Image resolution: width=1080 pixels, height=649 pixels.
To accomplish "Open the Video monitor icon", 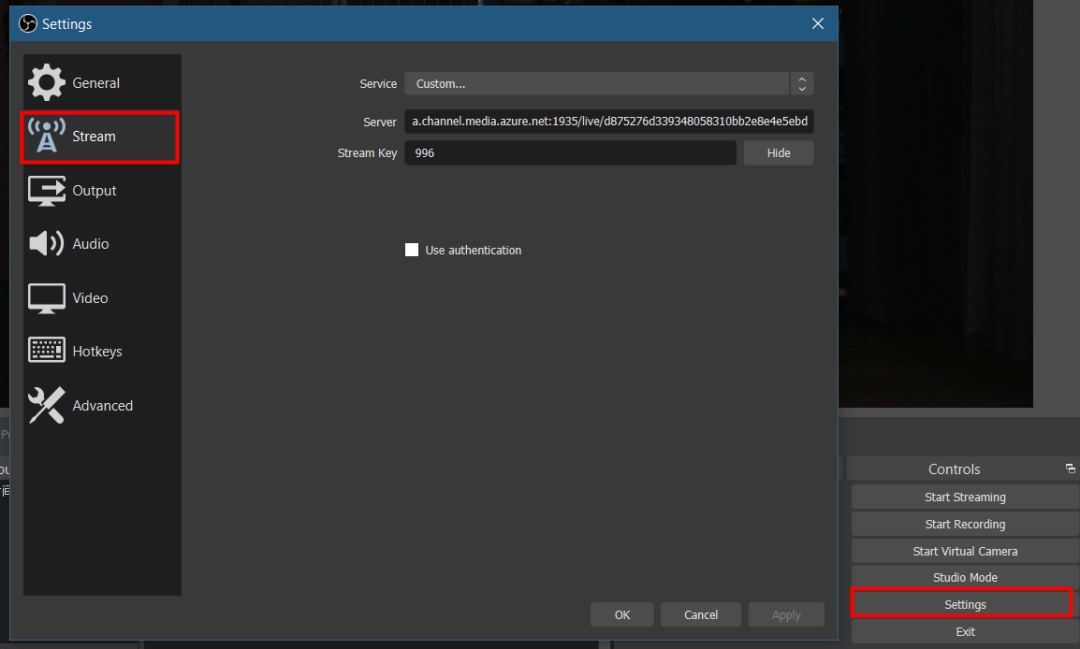I will [x=46, y=298].
